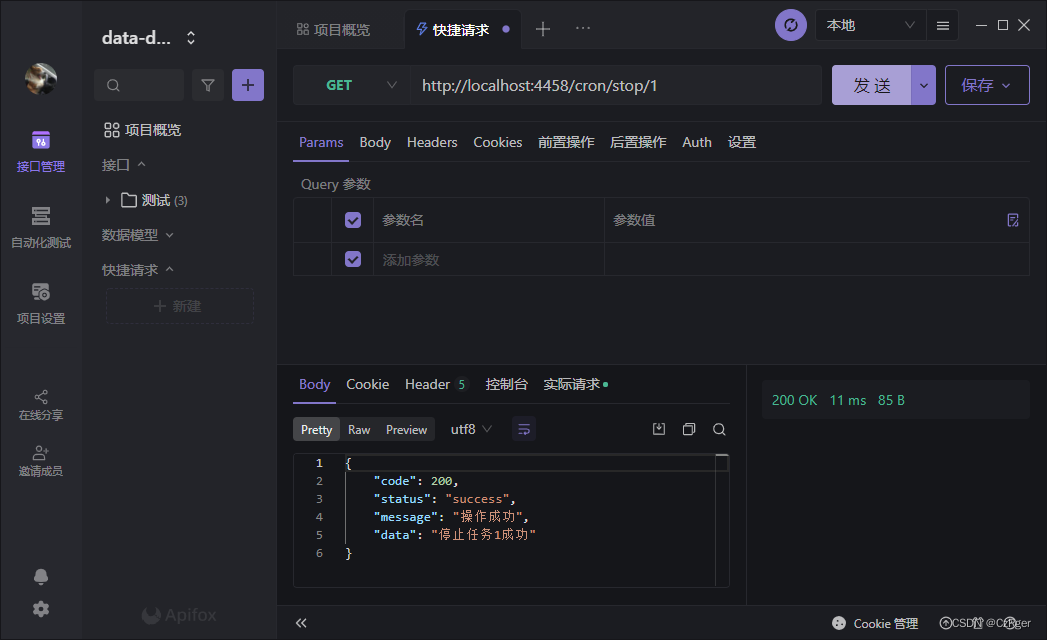Open the filter icon in sidebar
The image size is (1047, 640).
click(x=208, y=86)
